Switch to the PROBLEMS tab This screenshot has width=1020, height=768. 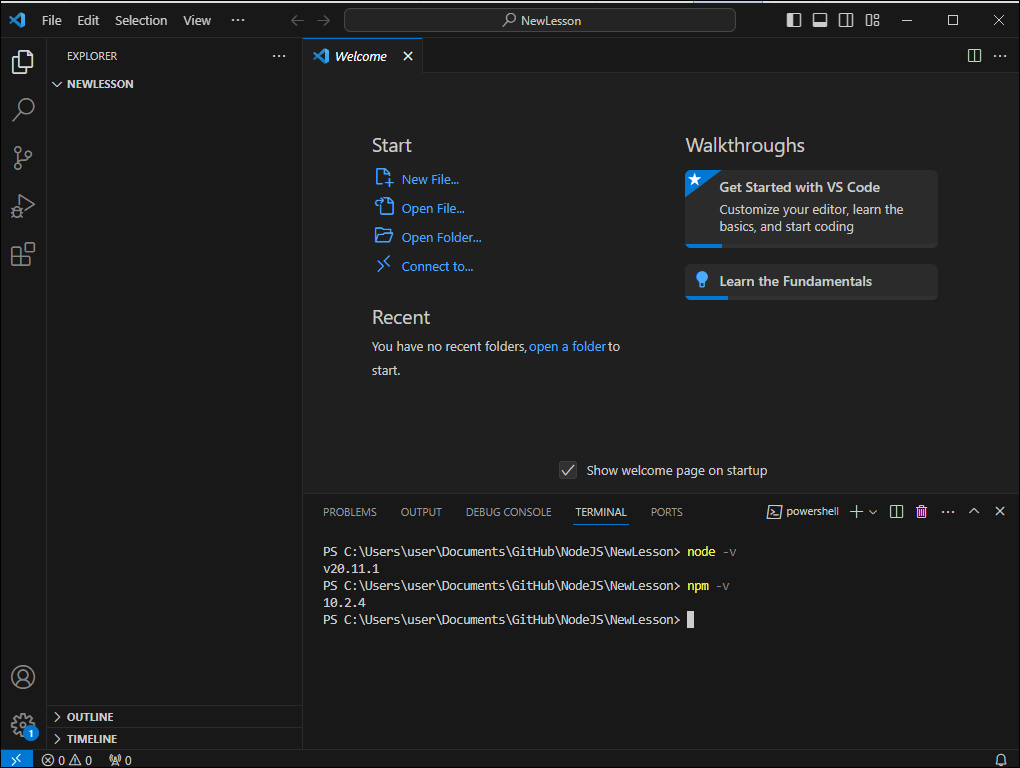tap(349, 512)
